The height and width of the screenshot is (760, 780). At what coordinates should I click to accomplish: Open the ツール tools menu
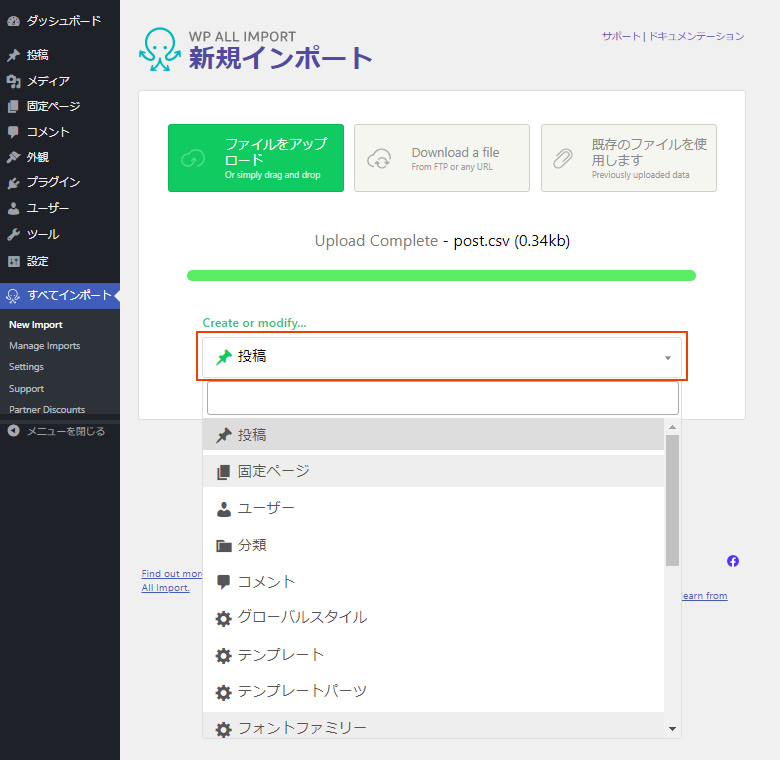point(43,234)
